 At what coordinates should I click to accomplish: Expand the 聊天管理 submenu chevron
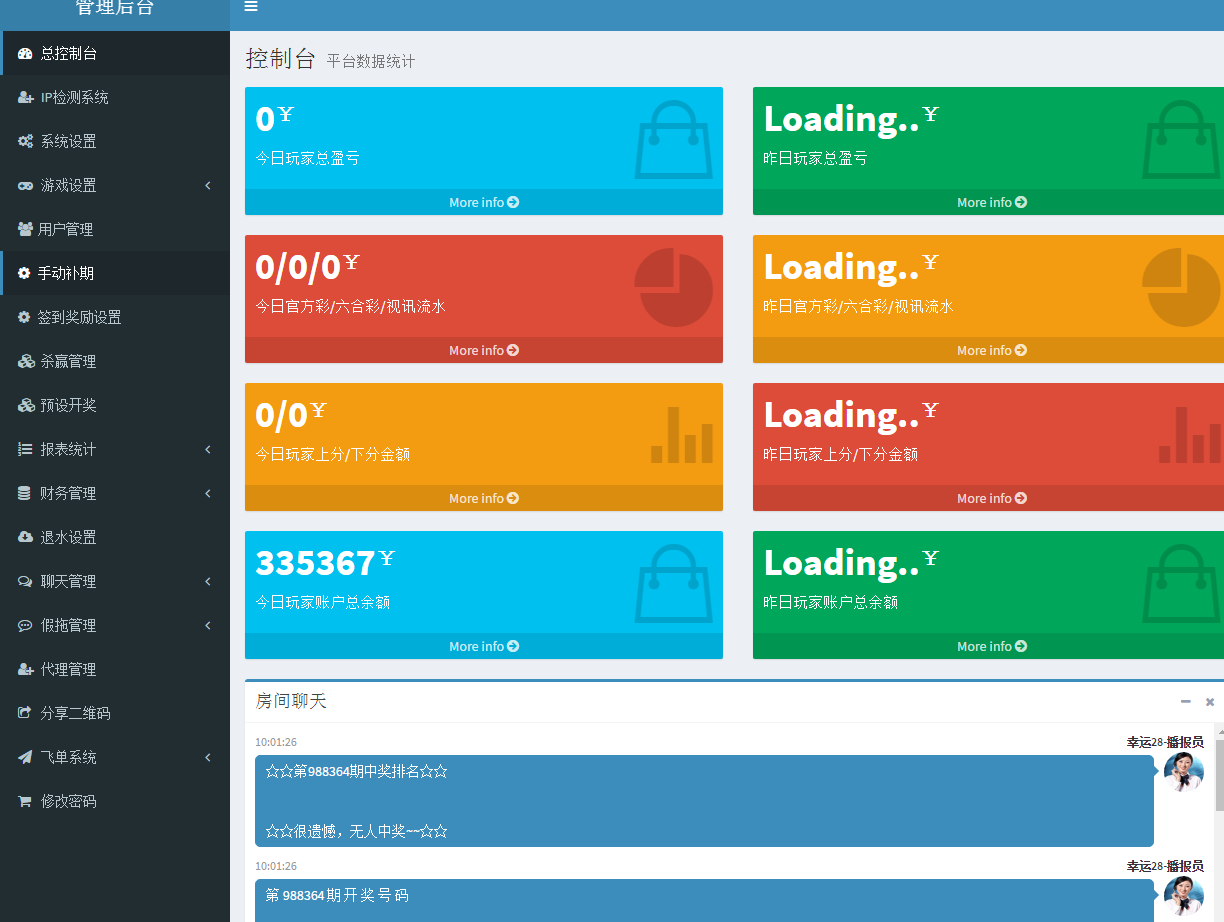coord(208,582)
